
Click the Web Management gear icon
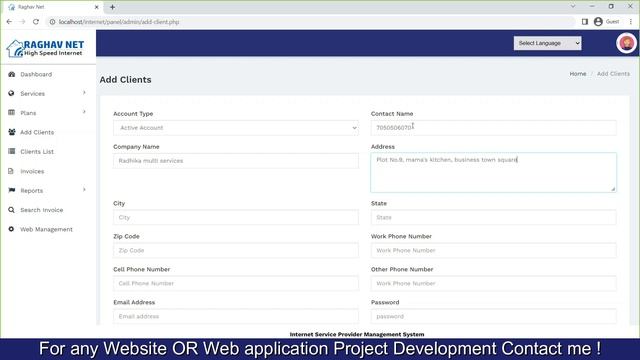click(11, 229)
